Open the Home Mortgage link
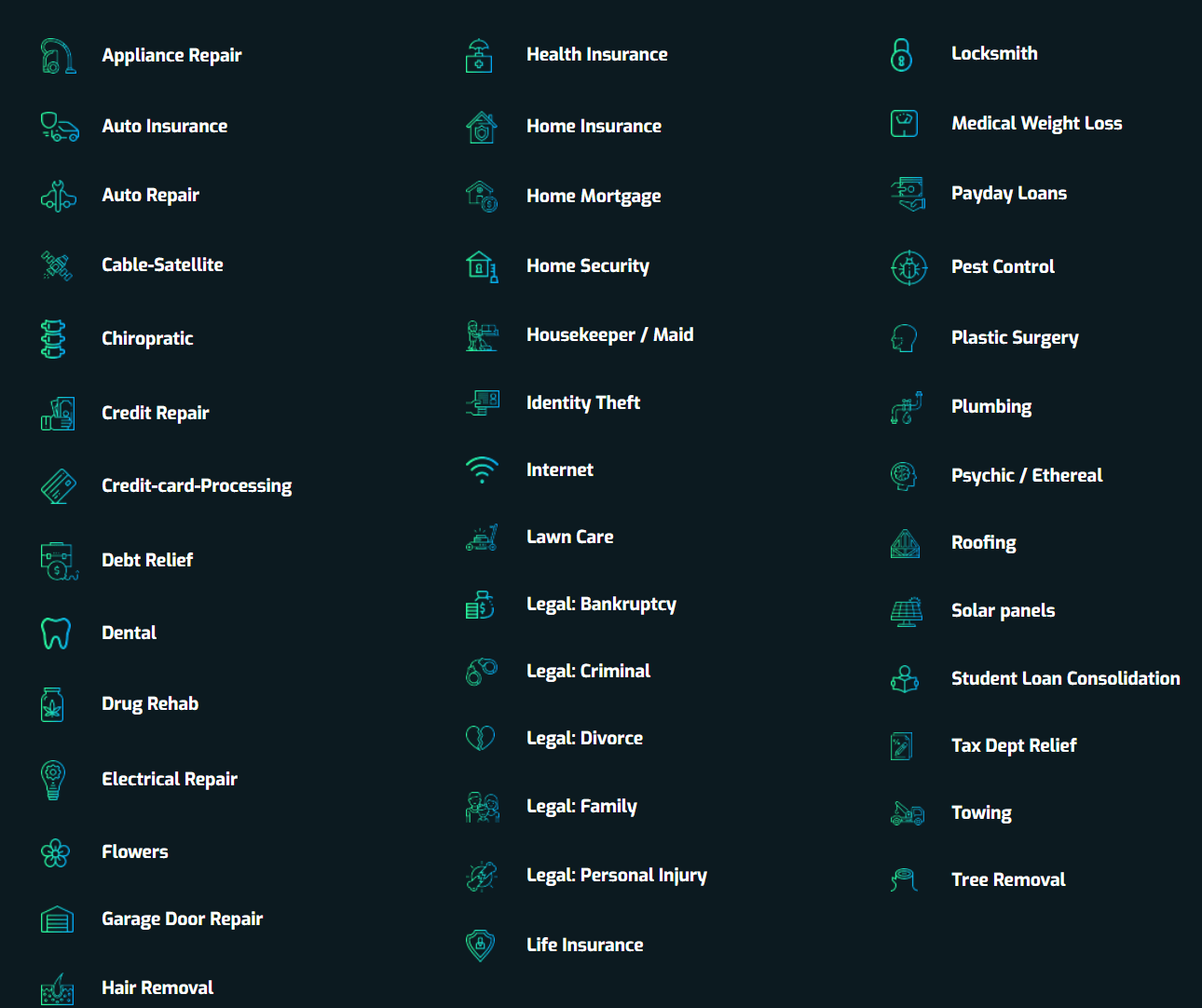This screenshot has width=1202, height=1008. [x=594, y=197]
